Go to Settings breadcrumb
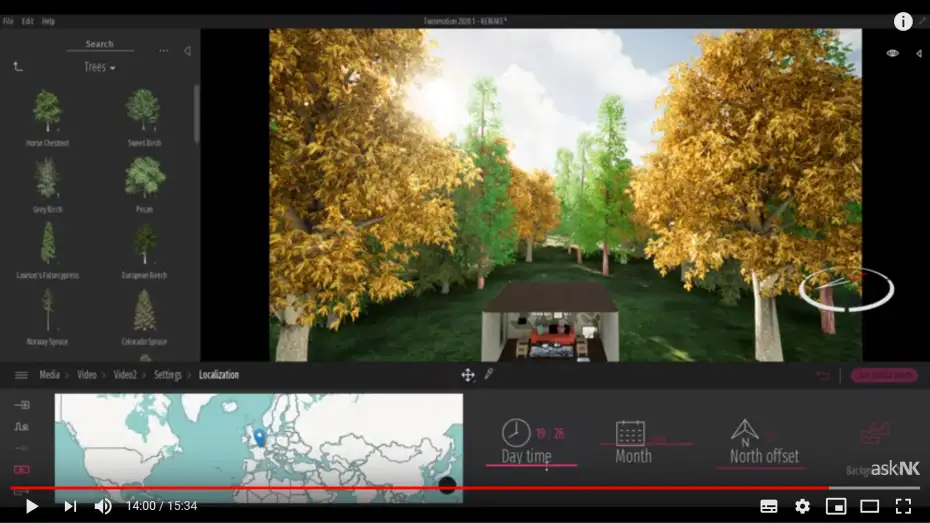This screenshot has width=930, height=523. 168,375
